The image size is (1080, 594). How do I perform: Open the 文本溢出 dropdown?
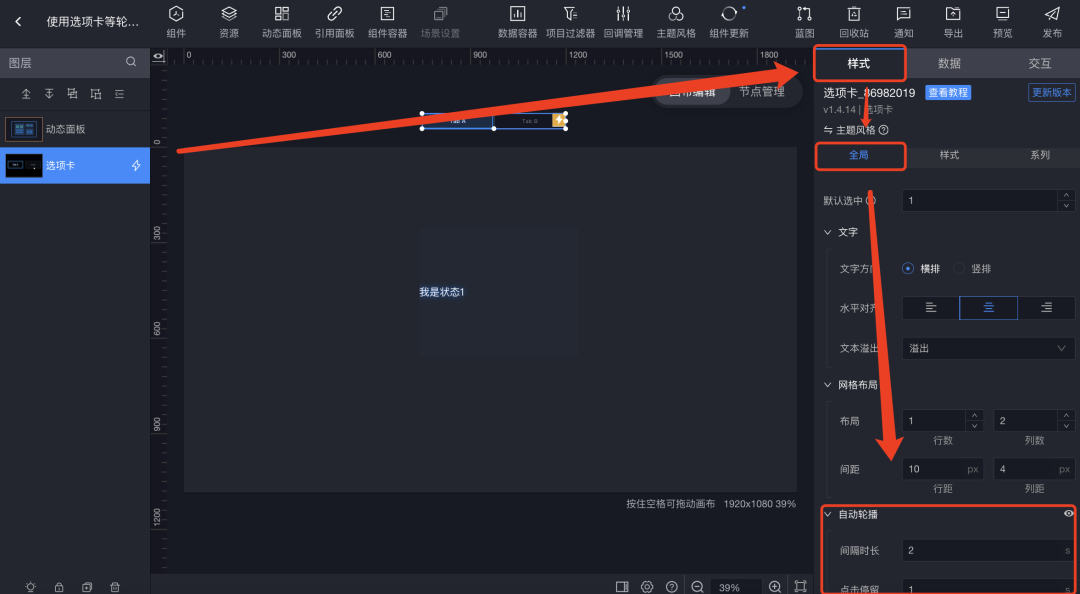[x=988, y=349]
